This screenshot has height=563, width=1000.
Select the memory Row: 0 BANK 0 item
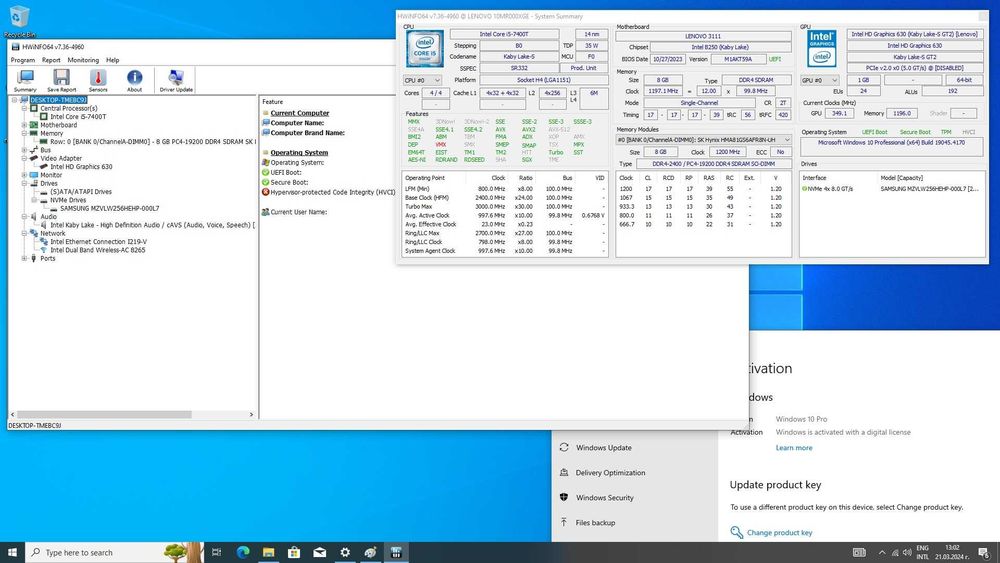152,142
